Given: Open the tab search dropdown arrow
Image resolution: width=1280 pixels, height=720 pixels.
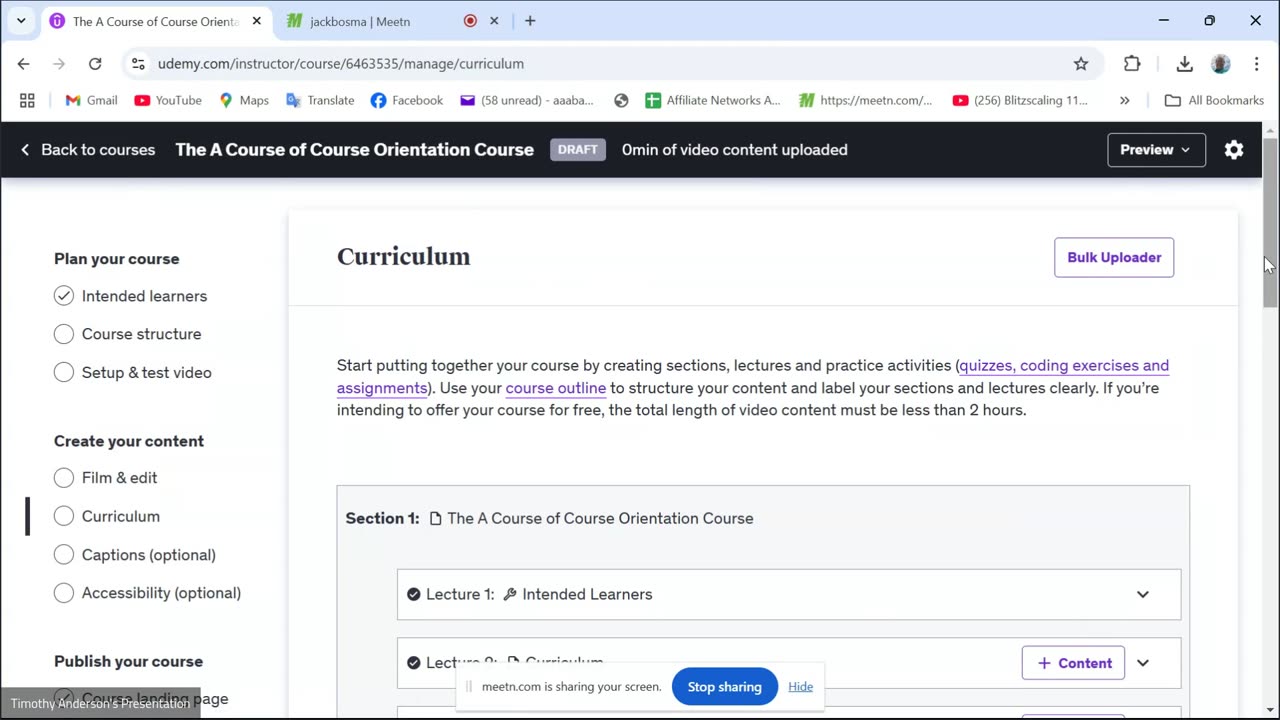Looking at the screenshot, I should point(20,20).
